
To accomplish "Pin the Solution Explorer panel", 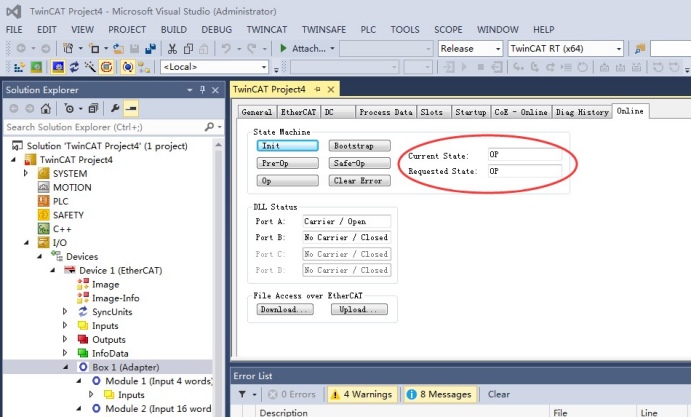I will click(203, 90).
